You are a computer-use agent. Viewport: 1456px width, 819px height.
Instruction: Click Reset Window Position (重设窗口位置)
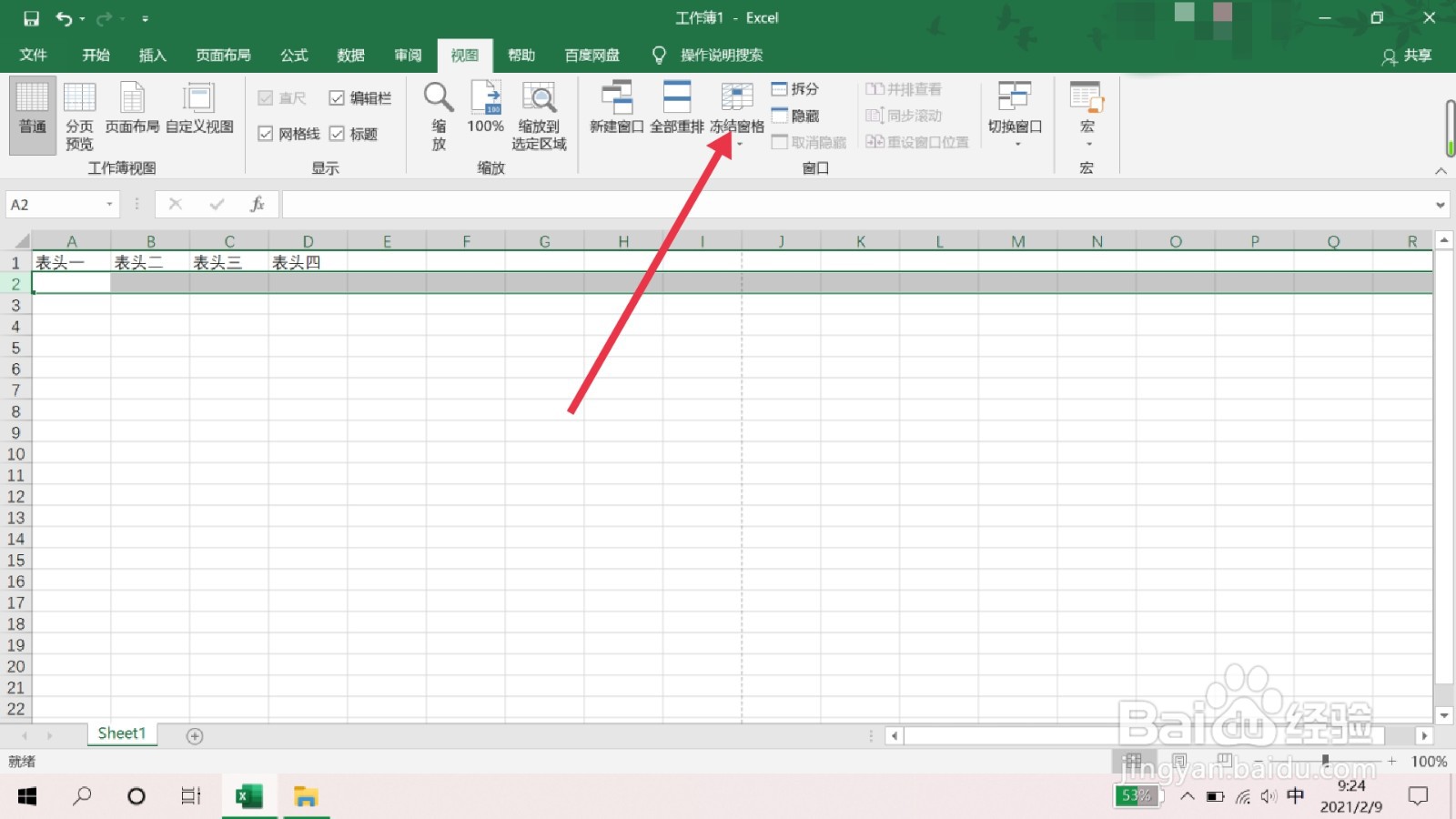[x=916, y=142]
